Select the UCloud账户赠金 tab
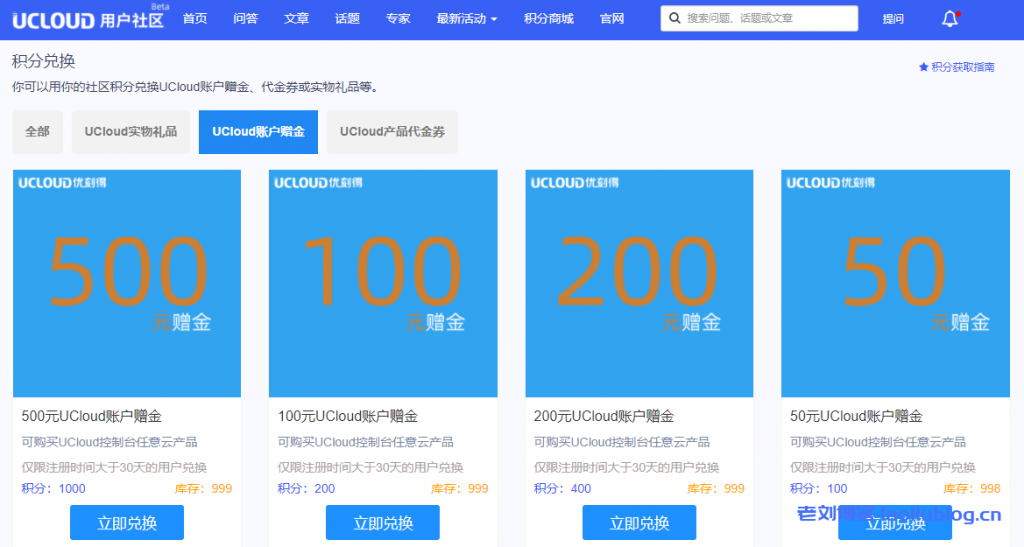 (x=258, y=132)
